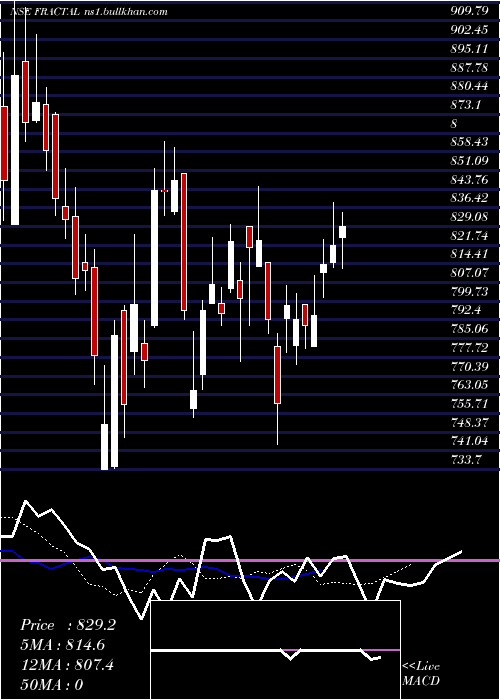Click the 785.06 price axis label

tap(469, 329)
